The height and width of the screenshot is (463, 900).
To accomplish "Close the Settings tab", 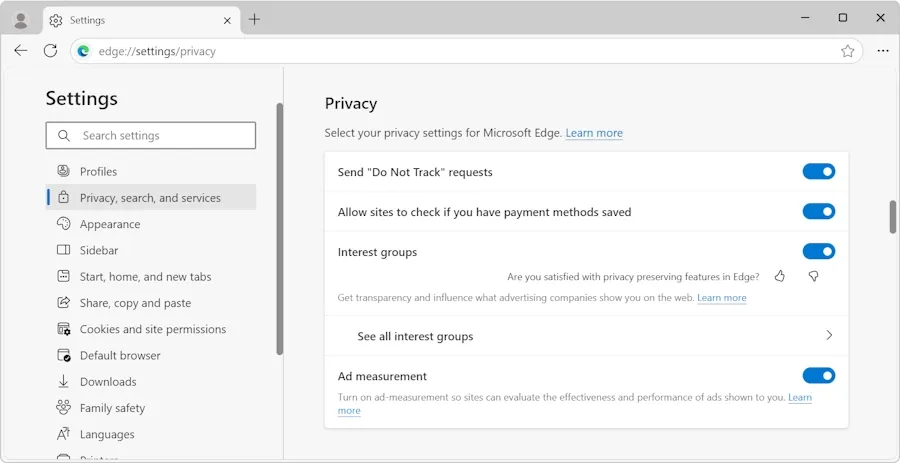I will [x=227, y=21].
